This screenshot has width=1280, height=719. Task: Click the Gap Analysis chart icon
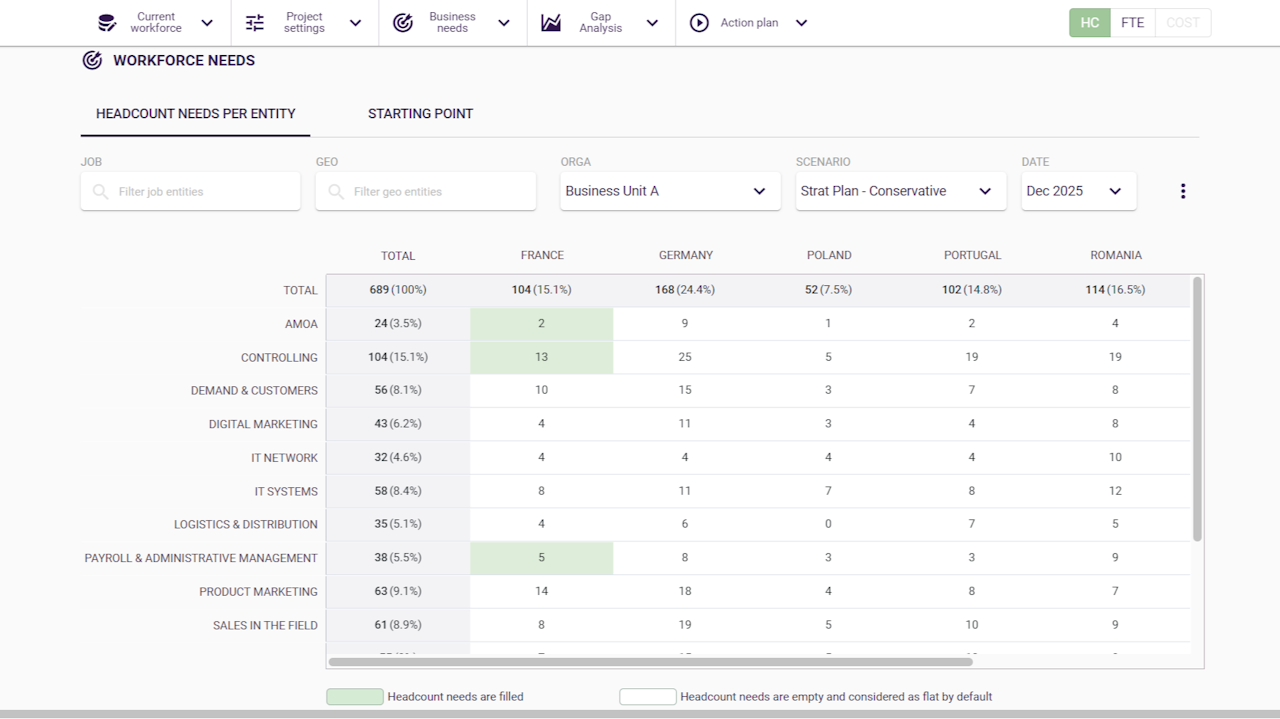(x=551, y=23)
